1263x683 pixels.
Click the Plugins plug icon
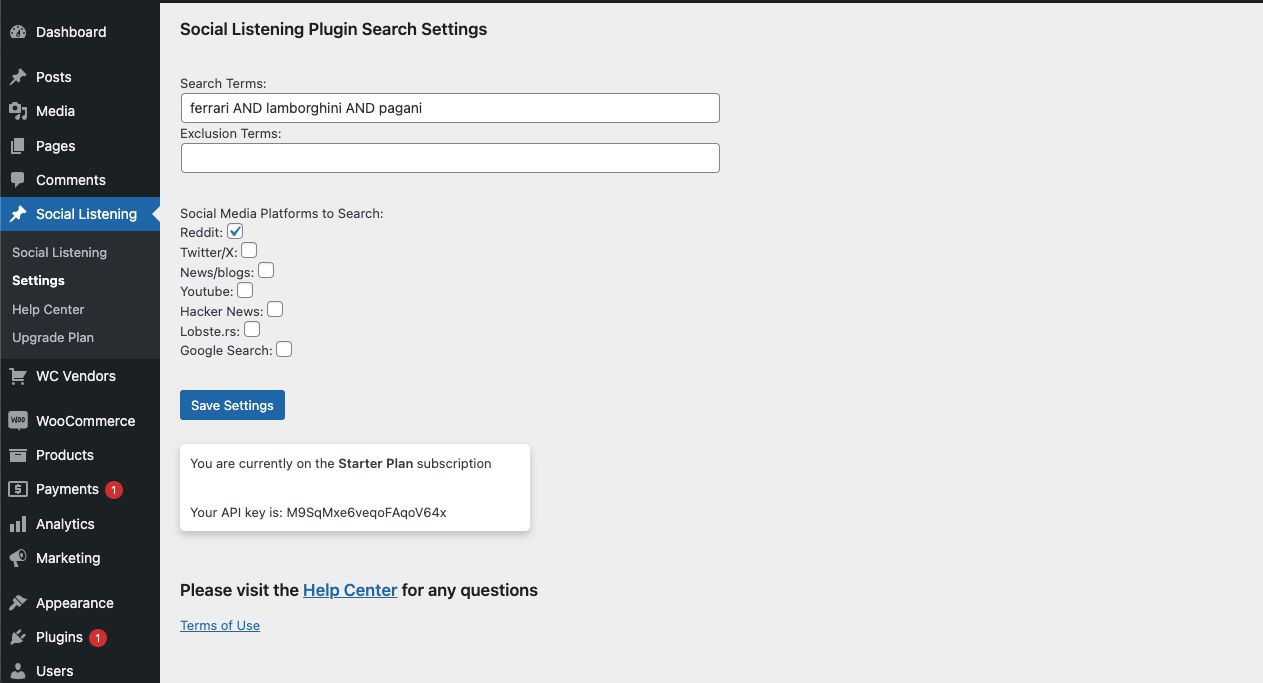click(x=18, y=637)
